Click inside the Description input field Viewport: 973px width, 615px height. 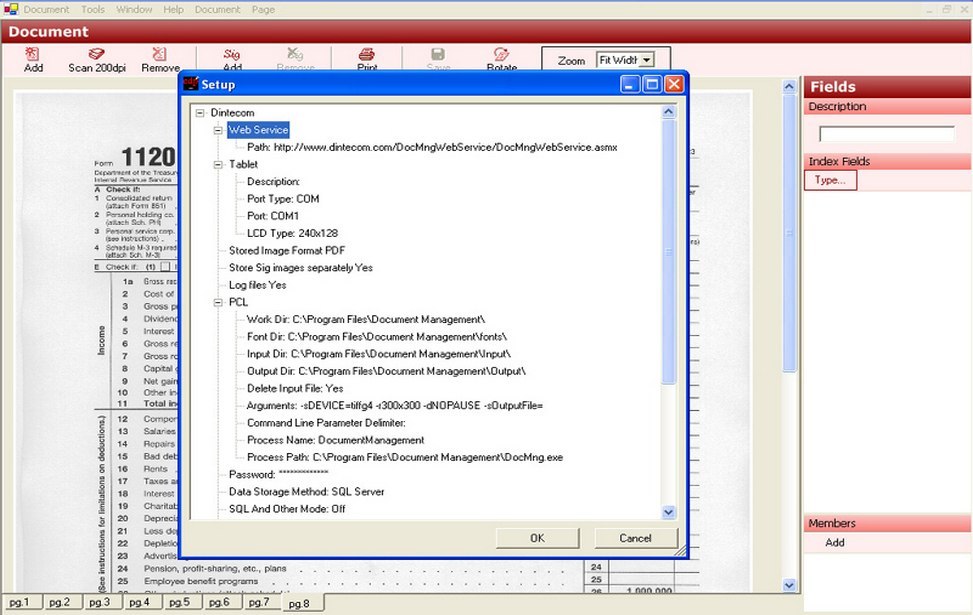[889, 131]
